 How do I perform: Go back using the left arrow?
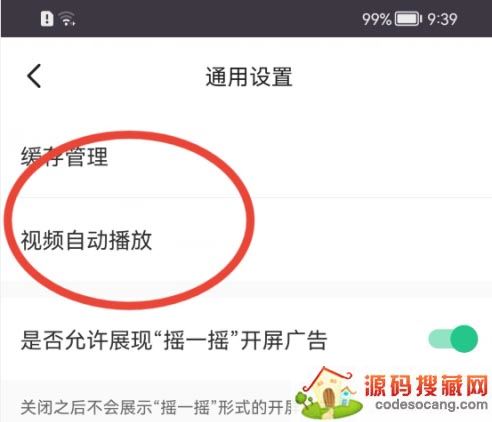[34, 76]
